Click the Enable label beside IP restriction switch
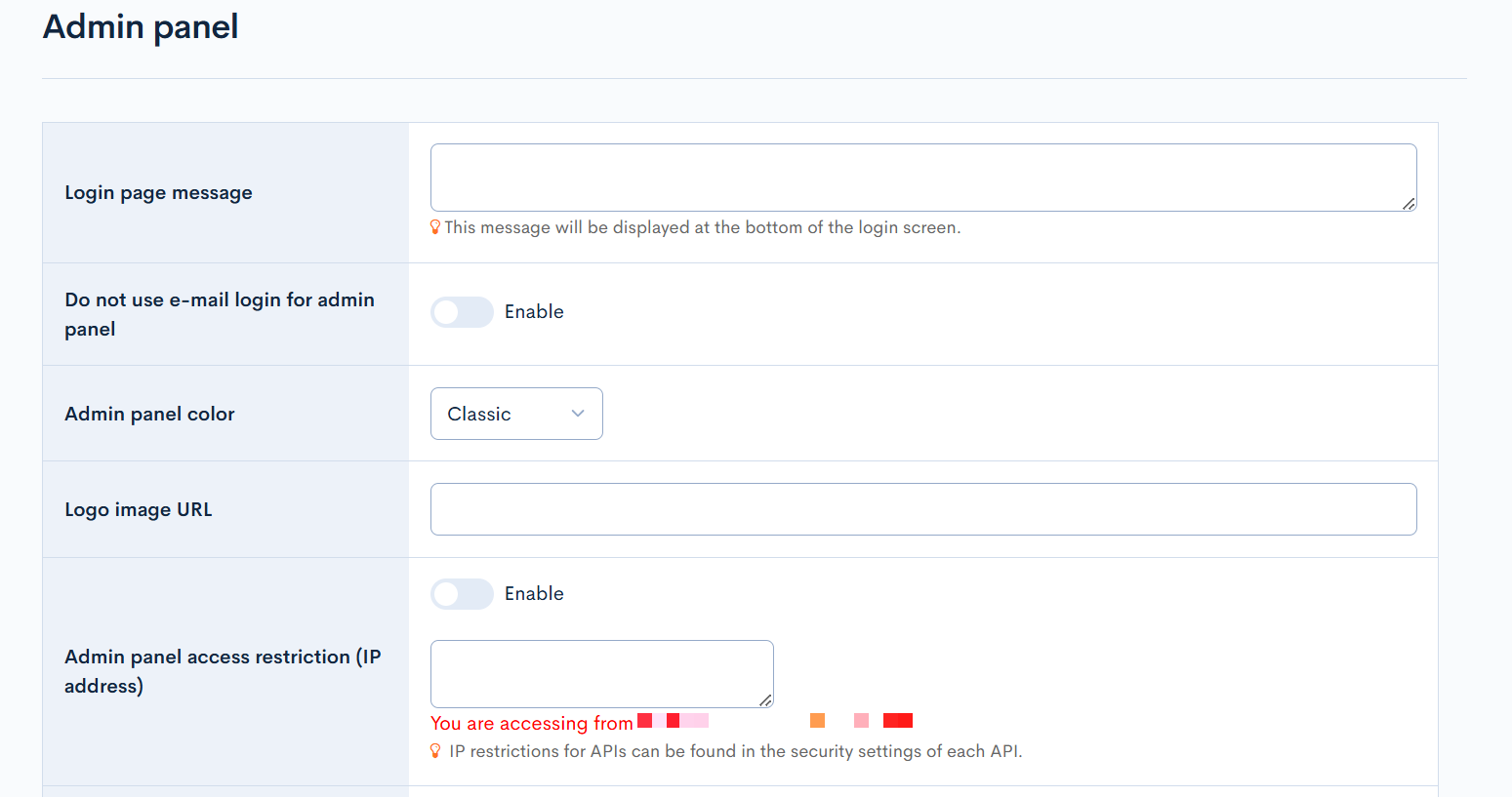The width and height of the screenshot is (1512, 797). (534, 594)
